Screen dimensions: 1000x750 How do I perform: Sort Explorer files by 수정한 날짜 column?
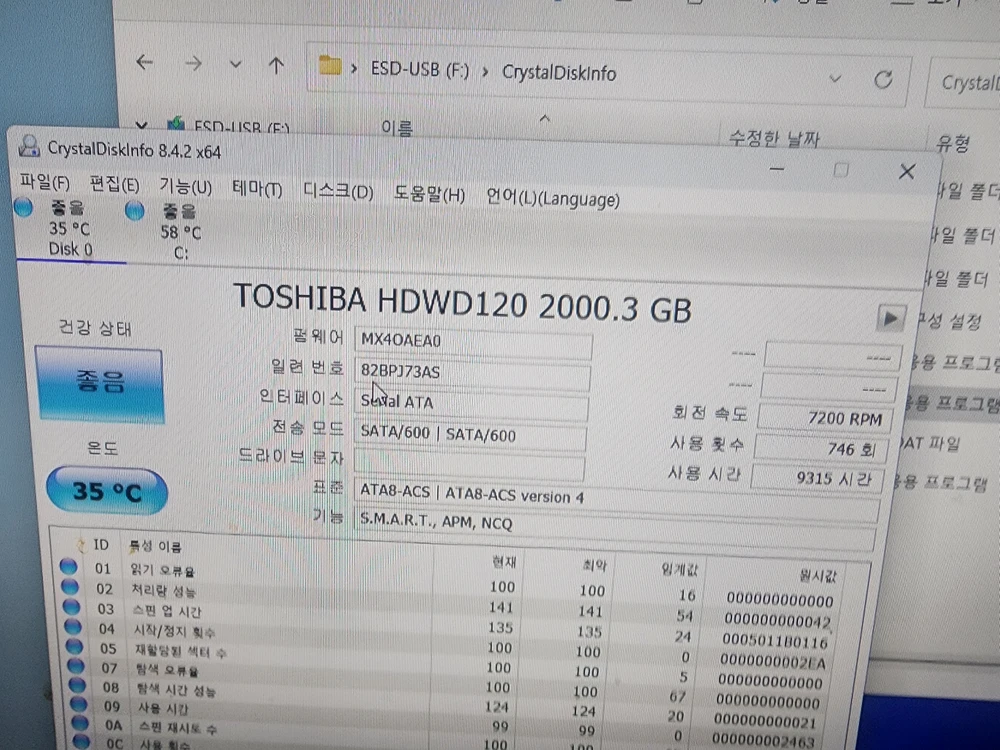[x=774, y=137]
